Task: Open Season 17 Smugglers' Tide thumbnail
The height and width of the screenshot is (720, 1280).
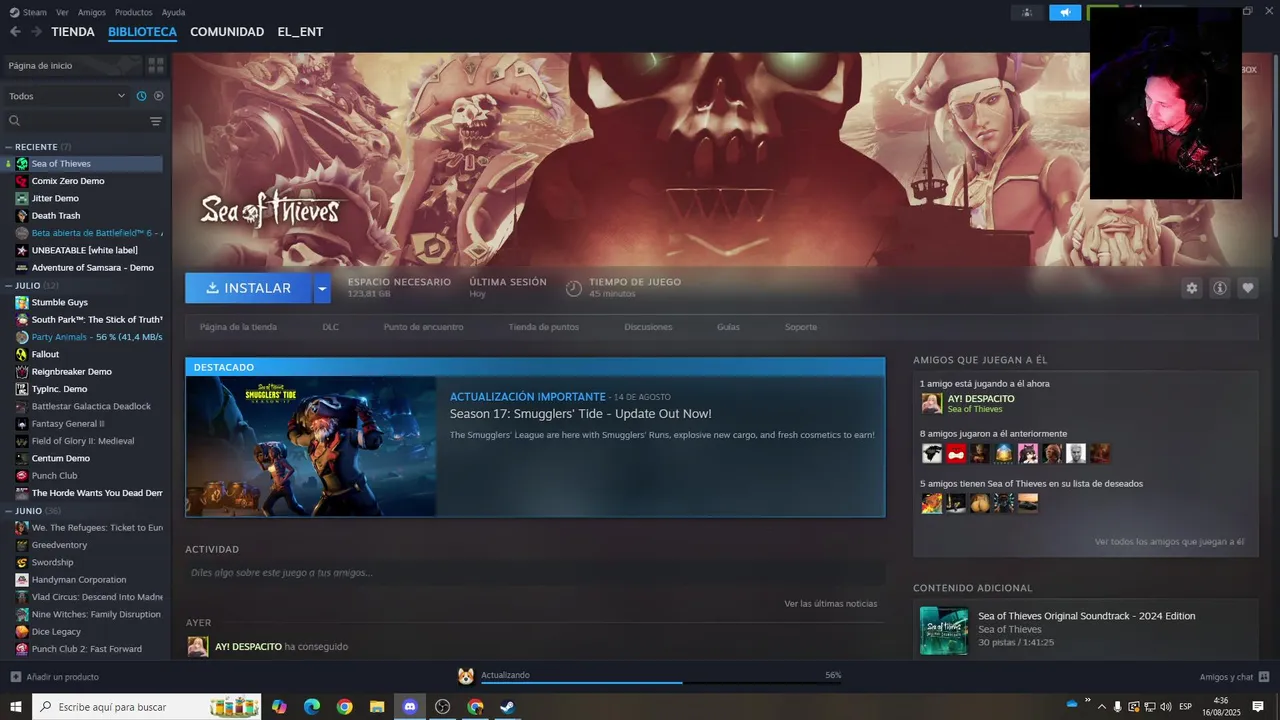Action: click(x=311, y=446)
